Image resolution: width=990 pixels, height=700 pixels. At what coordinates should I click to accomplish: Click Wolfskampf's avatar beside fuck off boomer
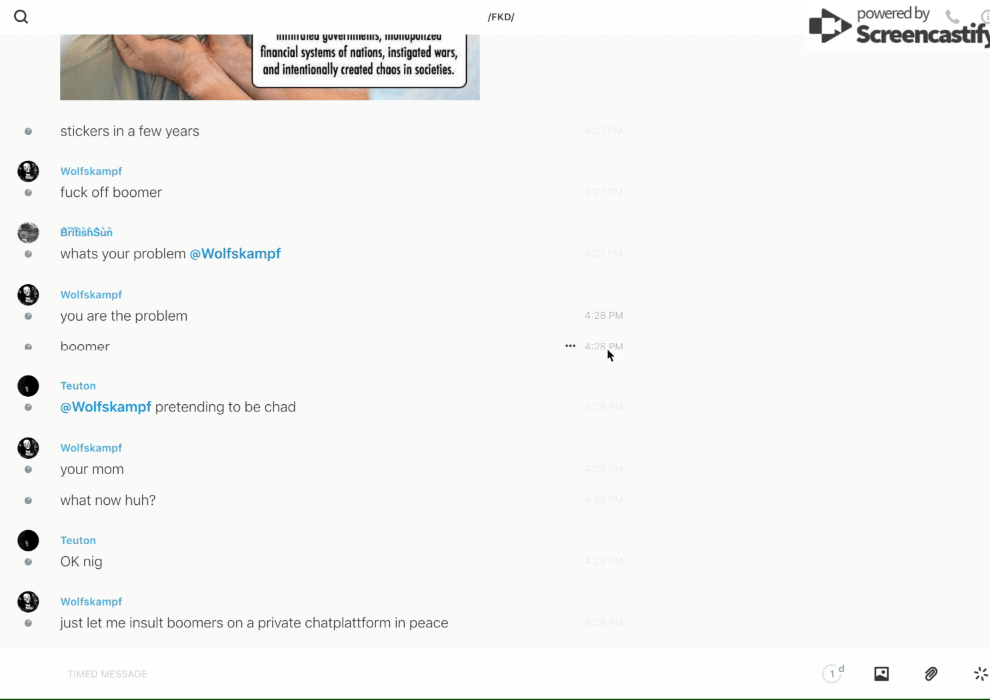point(28,171)
